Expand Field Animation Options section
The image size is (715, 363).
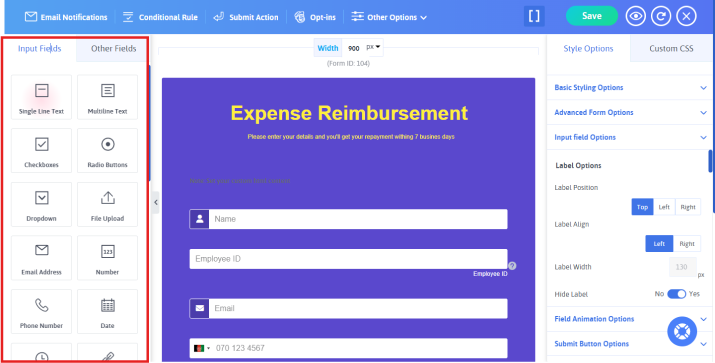click(629, 319)
